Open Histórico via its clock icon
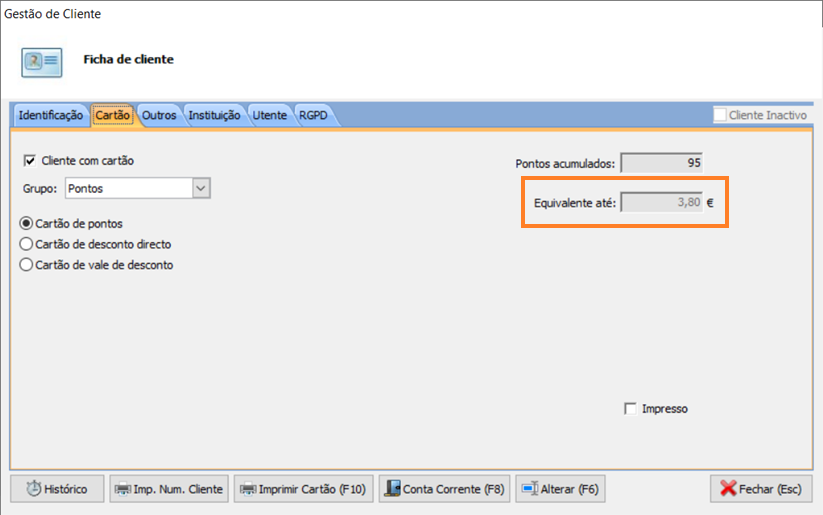The image size is (823, 515). click(x=34, y=489)
